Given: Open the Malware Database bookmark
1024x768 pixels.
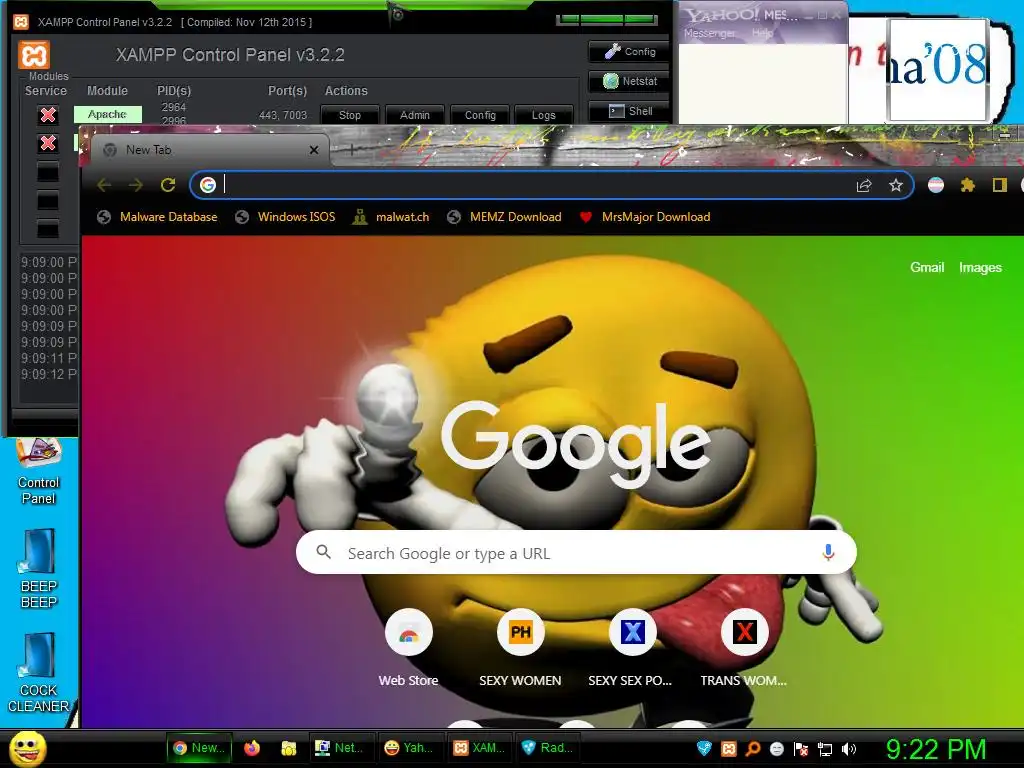Looking at the screenshot, I should [x=157, y=217].
